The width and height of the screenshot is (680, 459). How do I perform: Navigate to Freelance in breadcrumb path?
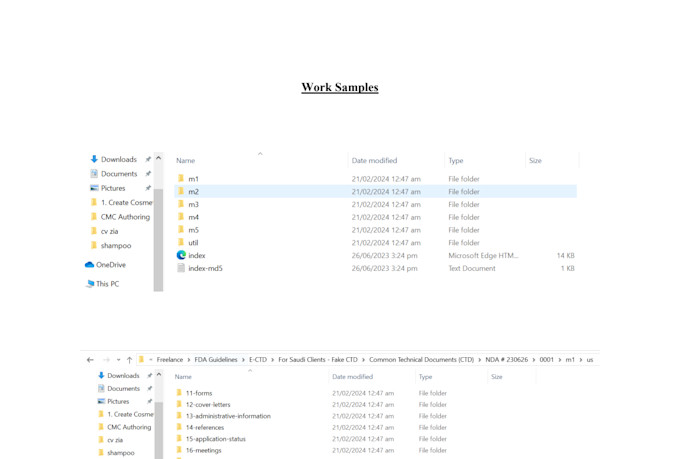click(170, 360)
